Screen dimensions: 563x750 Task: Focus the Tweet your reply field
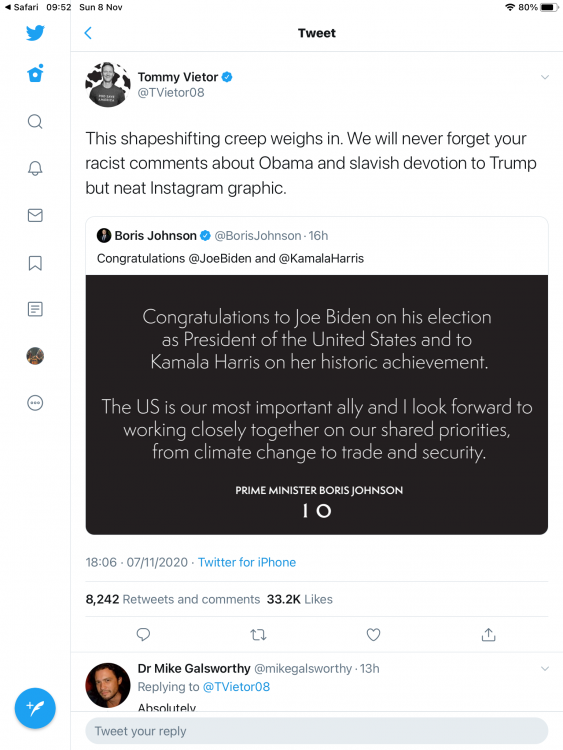(317, 731)
